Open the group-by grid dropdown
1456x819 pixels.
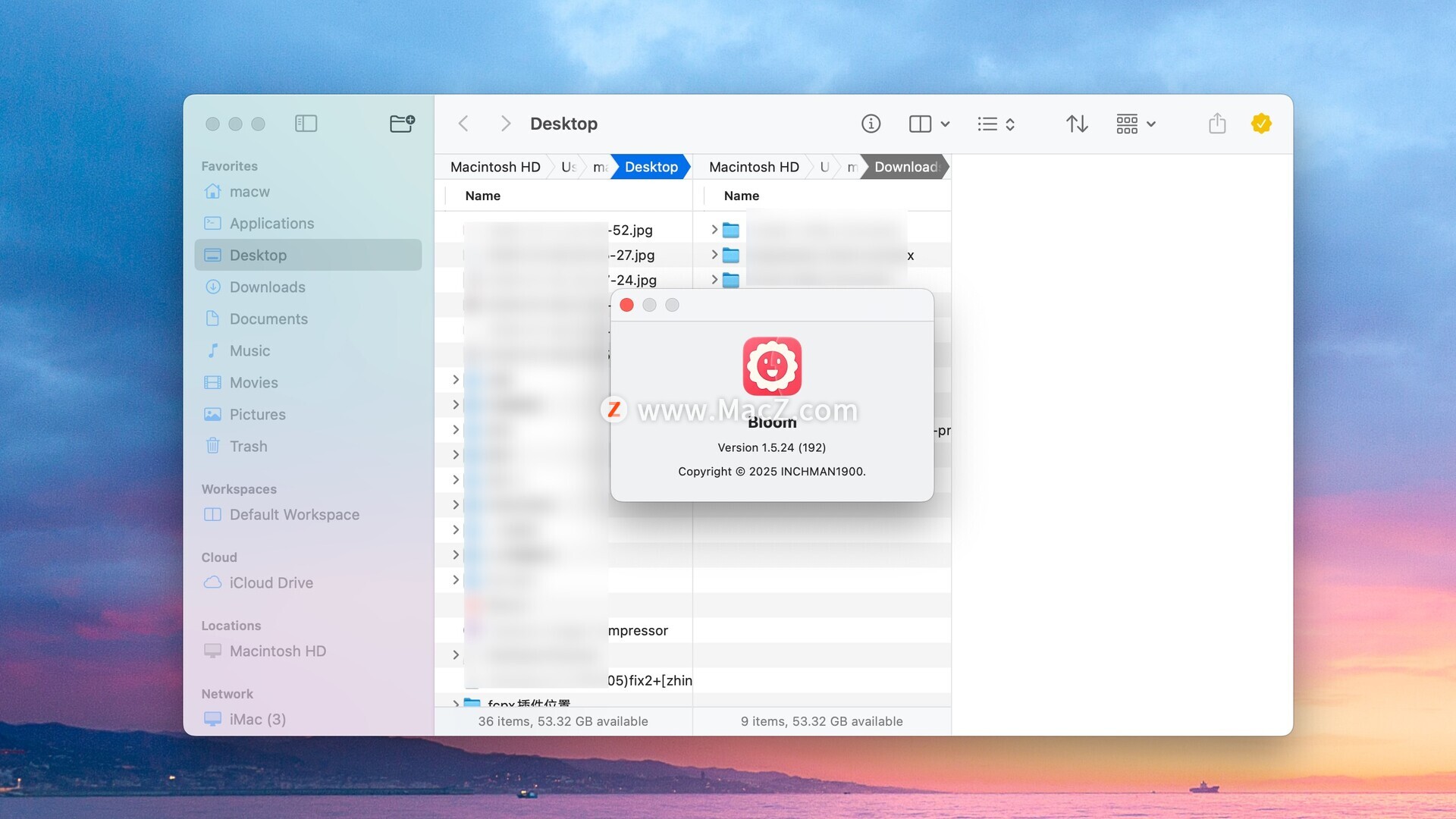pos(1135,124)
